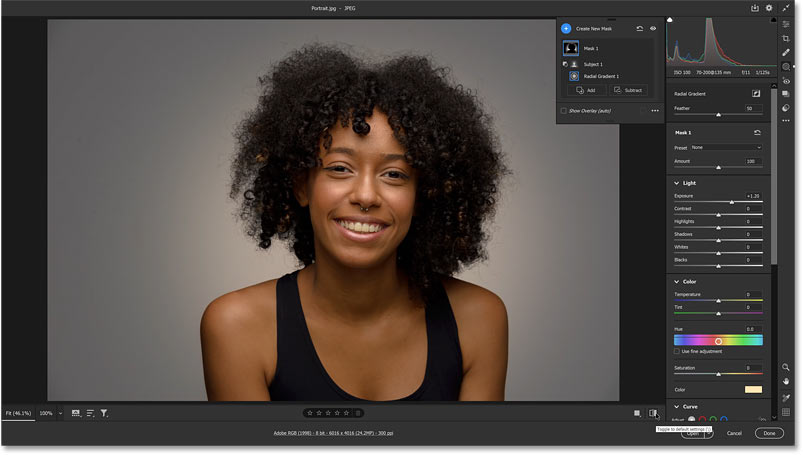Open the Snapshots panel icon
The image size is (803, 455).
pos(786,94)
